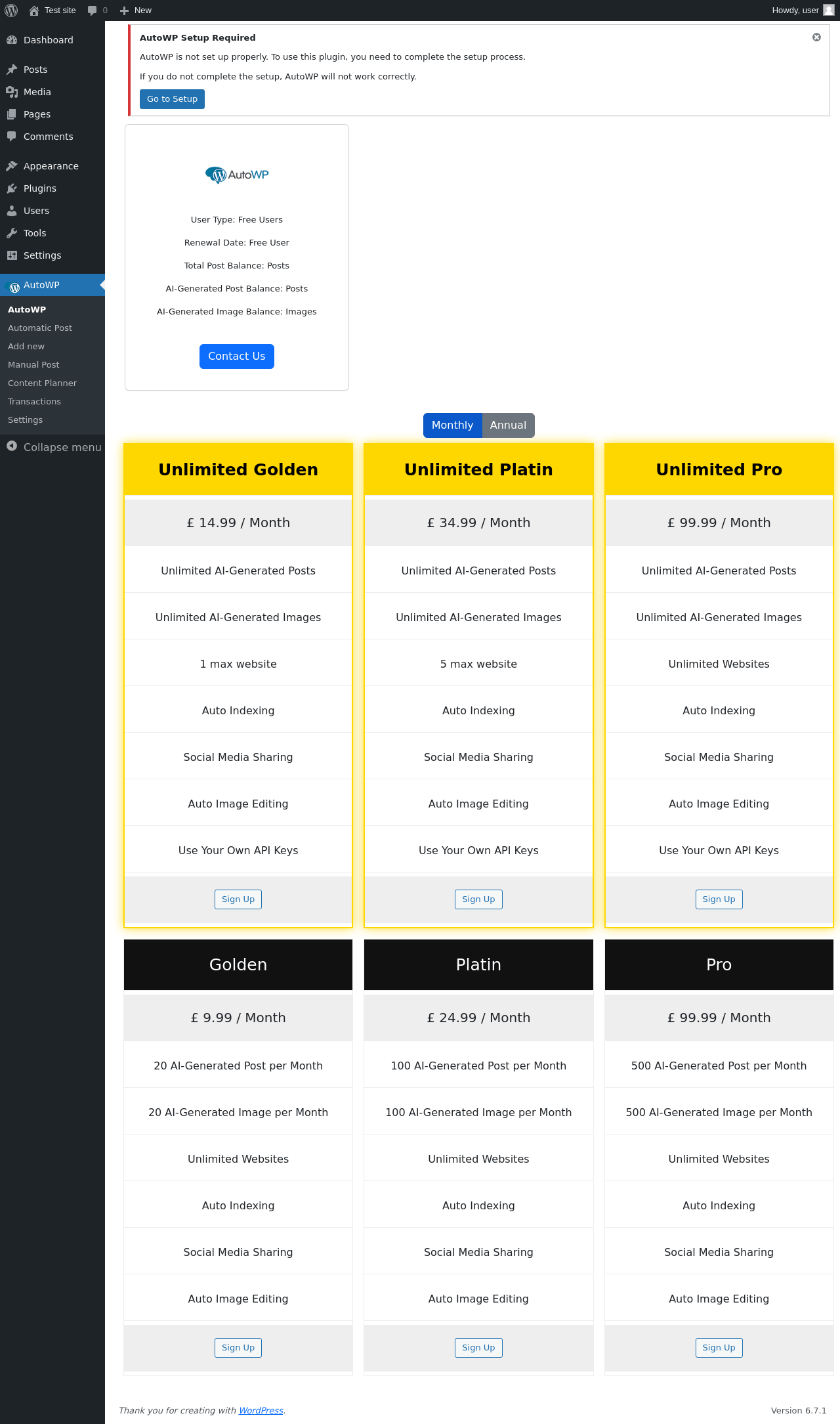
Task: Click 20 AI-Generated Post per Month
Action: click(238, 1066)
